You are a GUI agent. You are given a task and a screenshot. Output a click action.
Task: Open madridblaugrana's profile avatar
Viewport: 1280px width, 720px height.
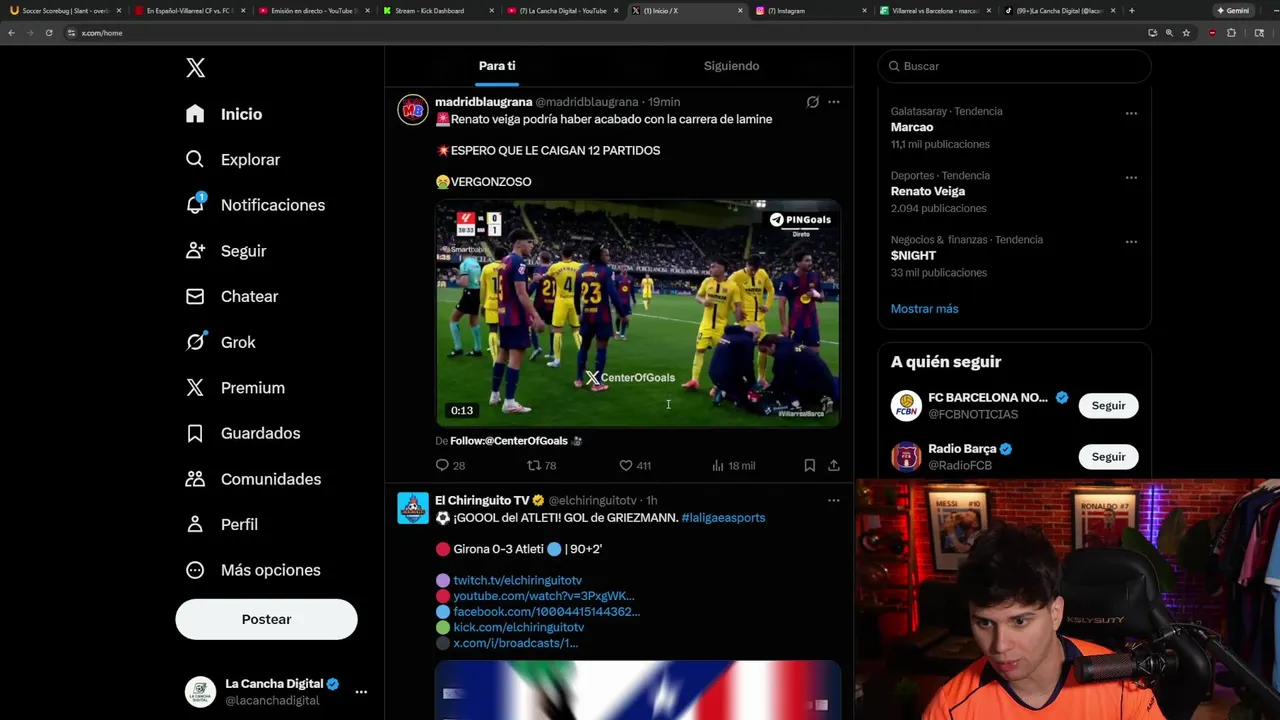413,109
